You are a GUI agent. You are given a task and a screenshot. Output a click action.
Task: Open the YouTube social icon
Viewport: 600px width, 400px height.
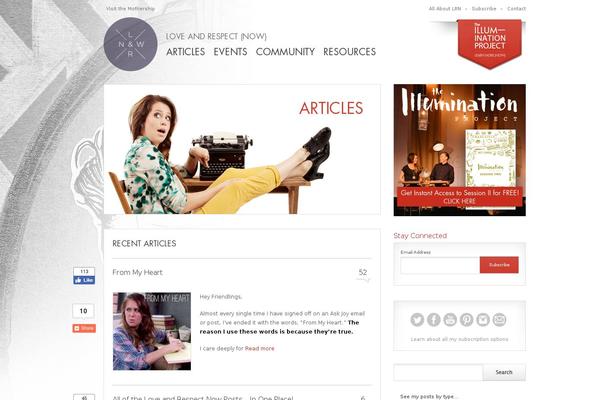(x=450, y=320)
